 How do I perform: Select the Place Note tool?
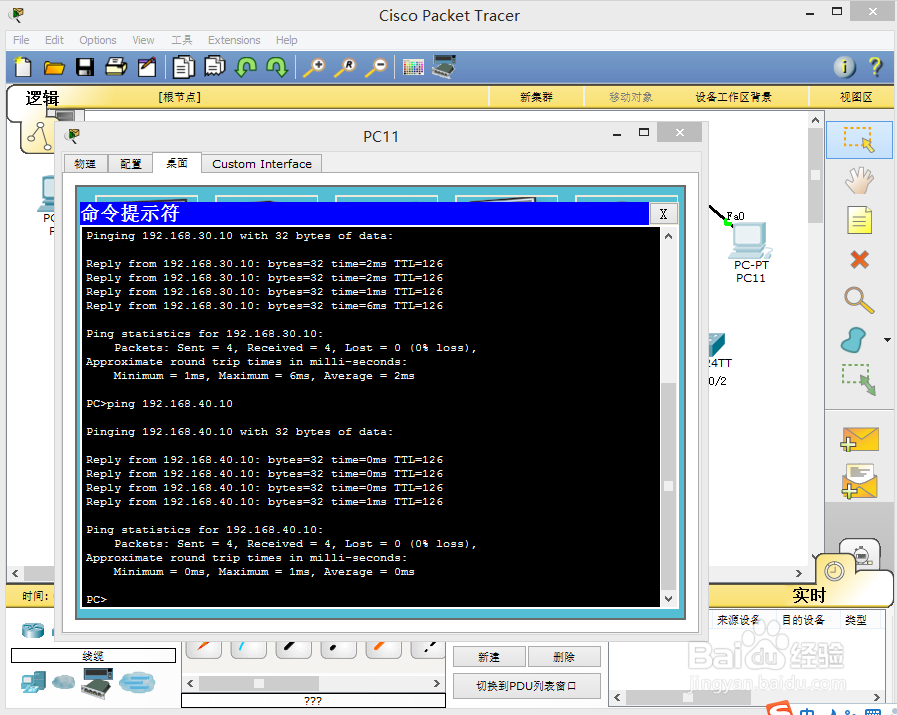coord(859,220)
